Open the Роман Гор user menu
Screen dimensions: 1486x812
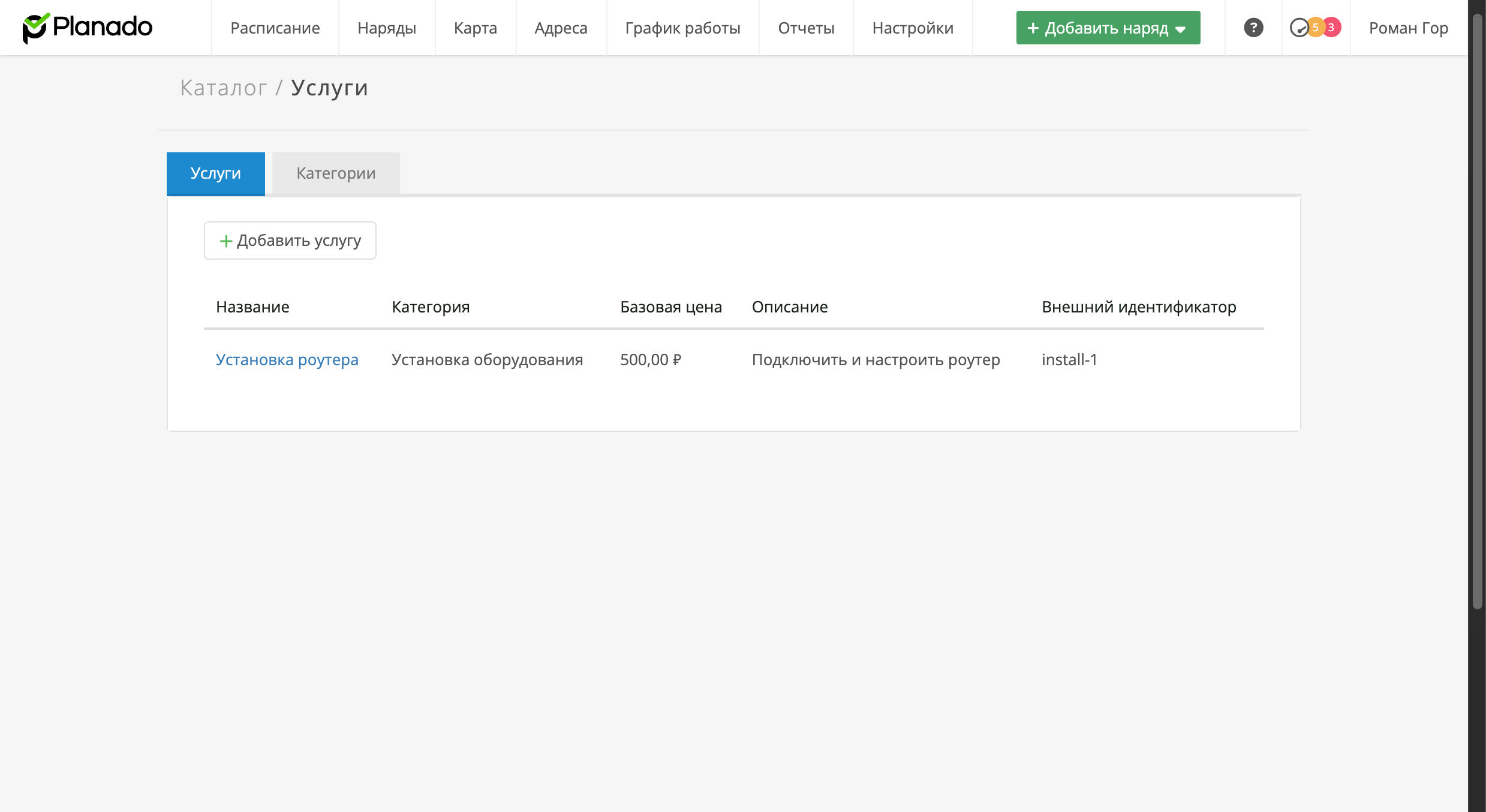coord(1408,28)
